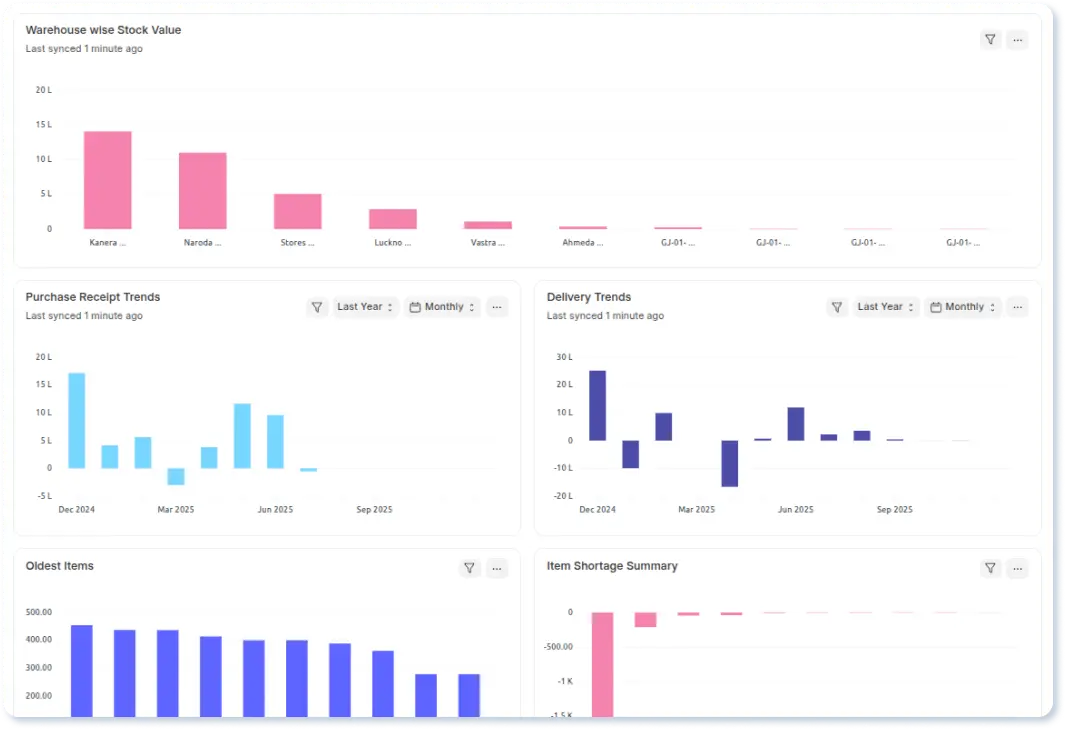
Task: Open the options menu on Warehouse wise Stock Value
Action: pos(1017,39)
